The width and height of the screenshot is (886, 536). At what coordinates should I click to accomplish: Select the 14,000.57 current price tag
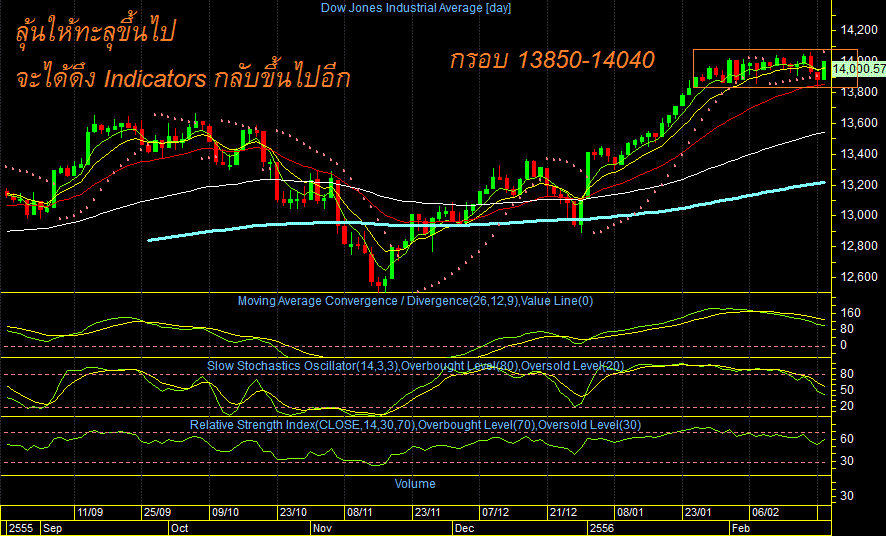pos(859,68)
